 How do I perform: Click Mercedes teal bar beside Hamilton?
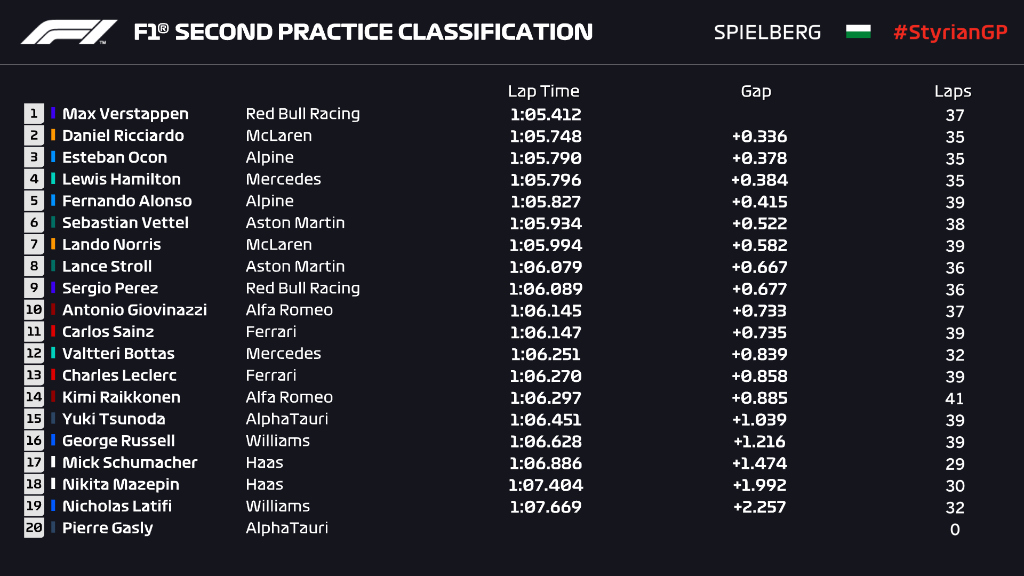54,179
